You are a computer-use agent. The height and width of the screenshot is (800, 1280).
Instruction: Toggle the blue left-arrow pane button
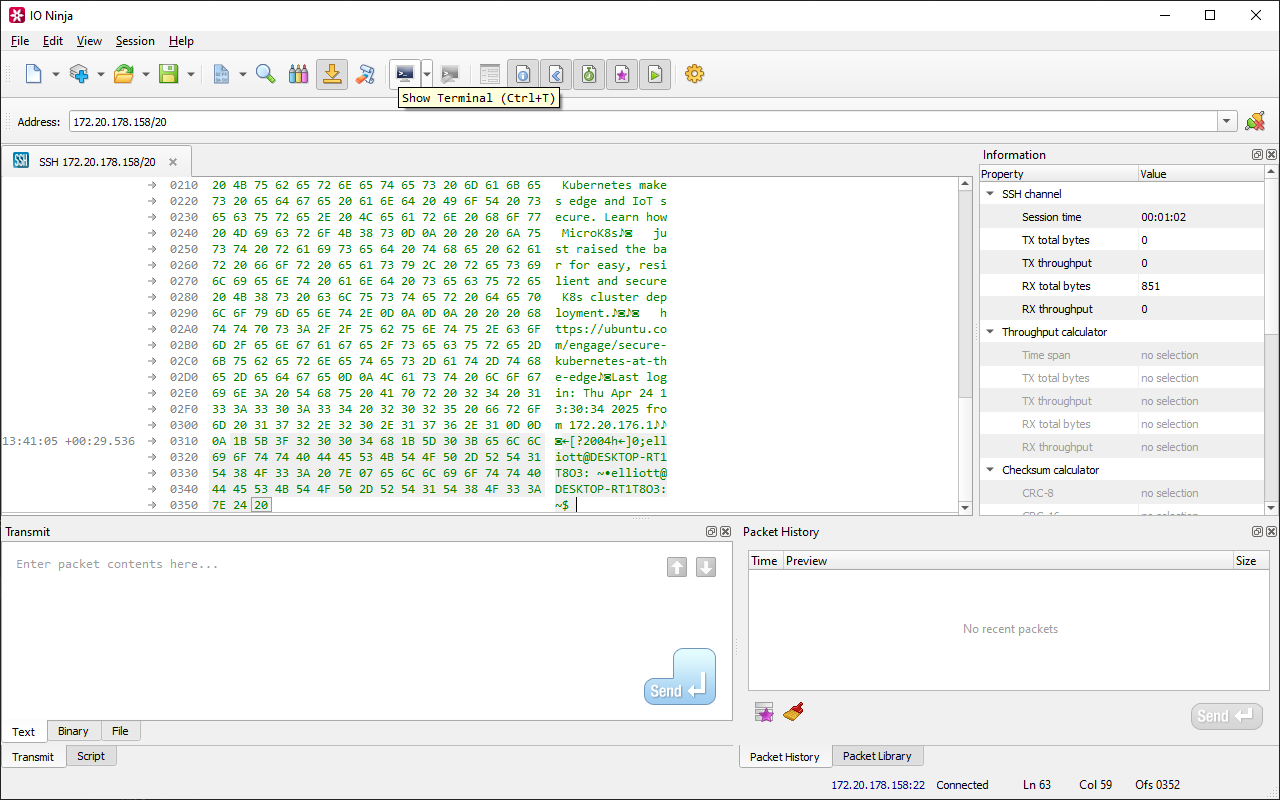pyautogui.click(x=555, y=74)
